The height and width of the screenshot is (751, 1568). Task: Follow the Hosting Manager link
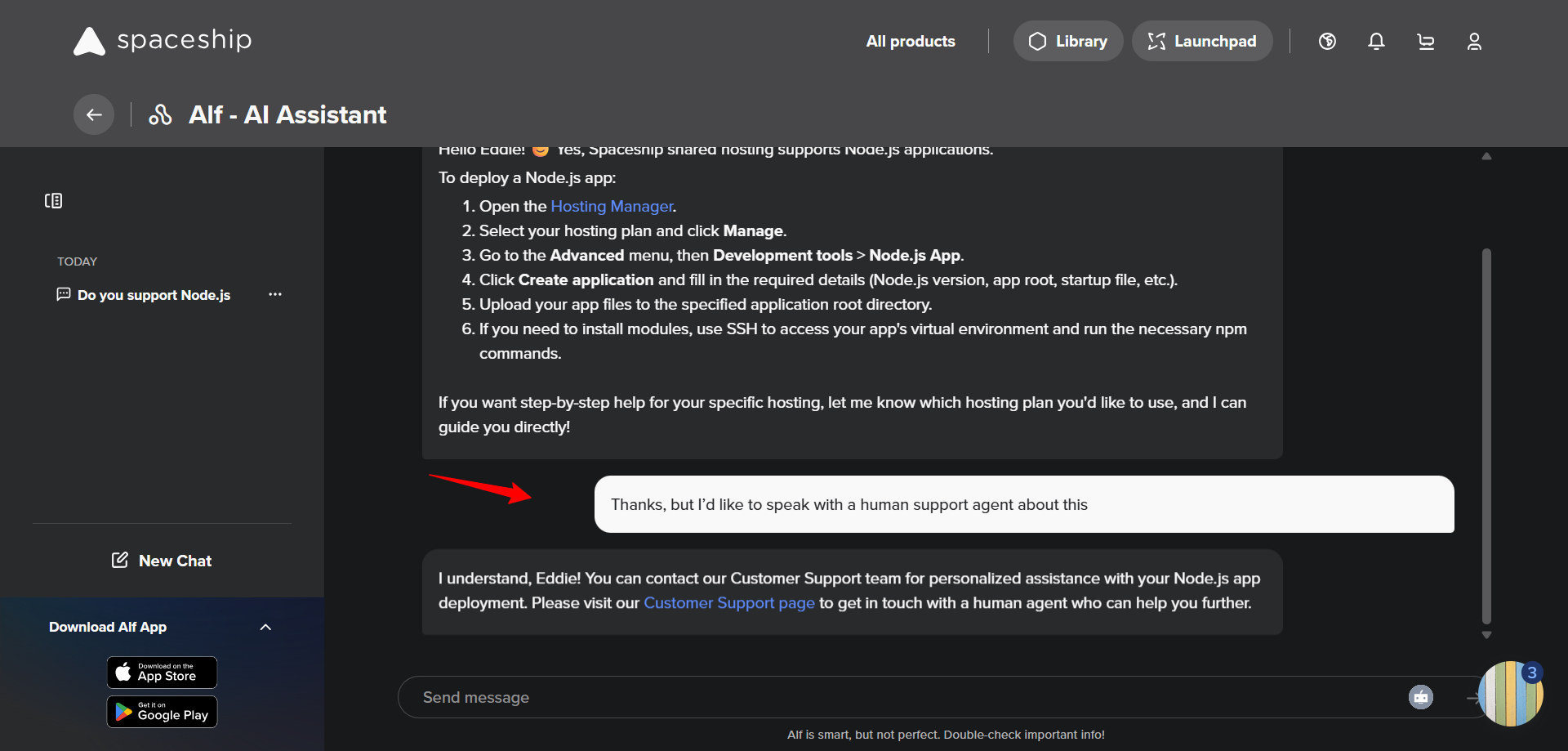(612, 206)
